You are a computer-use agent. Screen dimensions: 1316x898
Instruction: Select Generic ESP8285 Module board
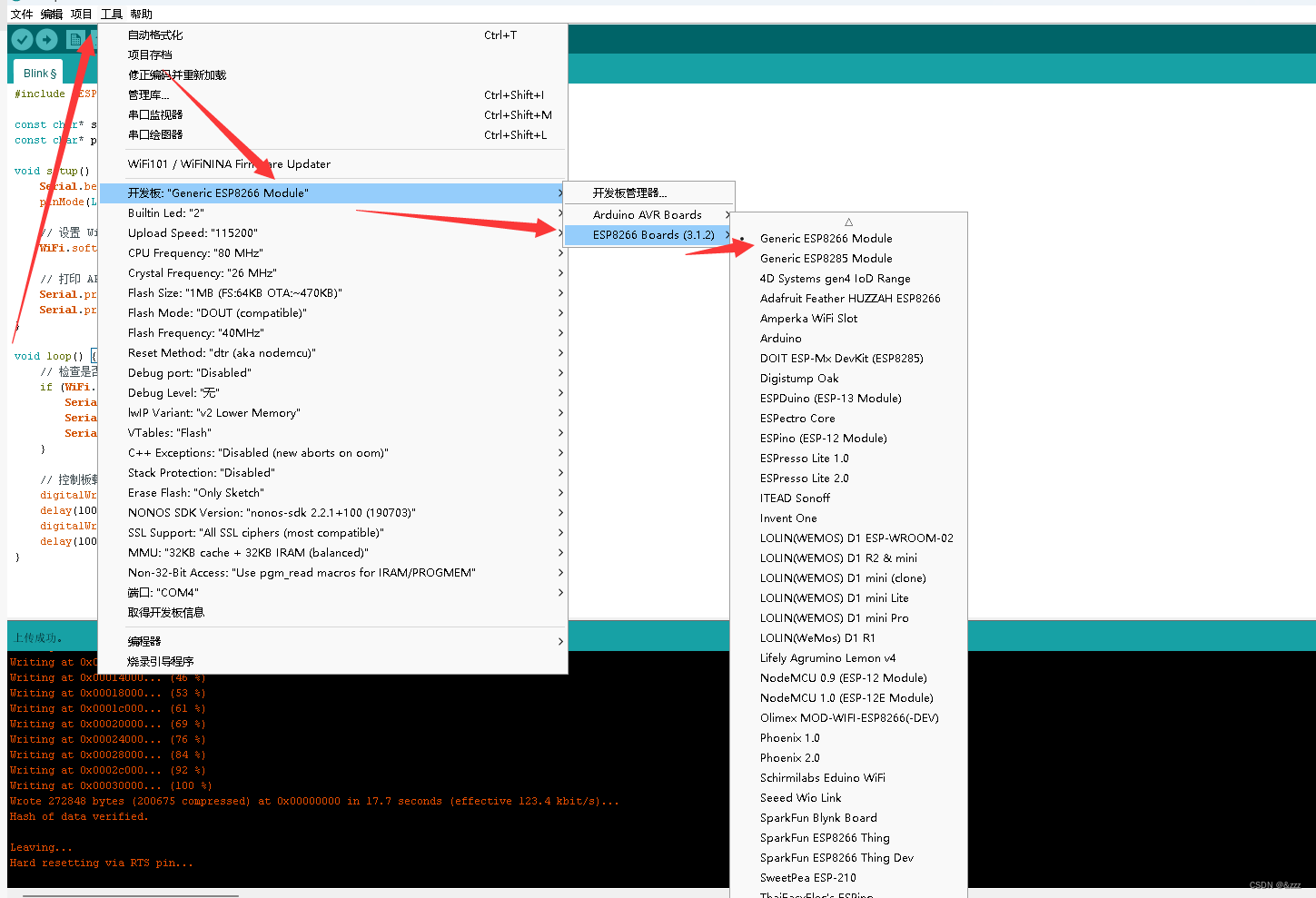pos(848,258)
